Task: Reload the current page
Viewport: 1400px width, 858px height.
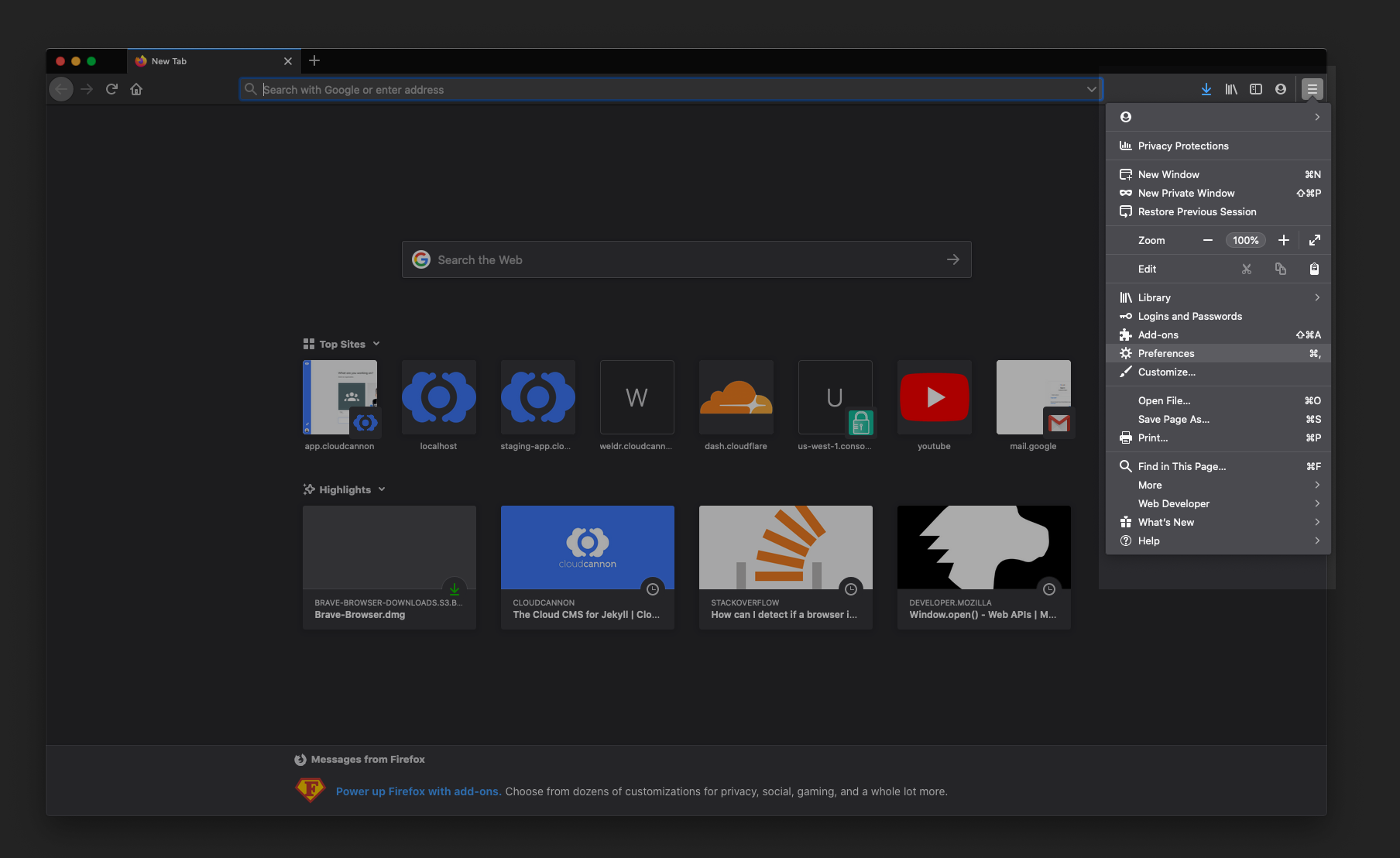Action: click(112, 89)
